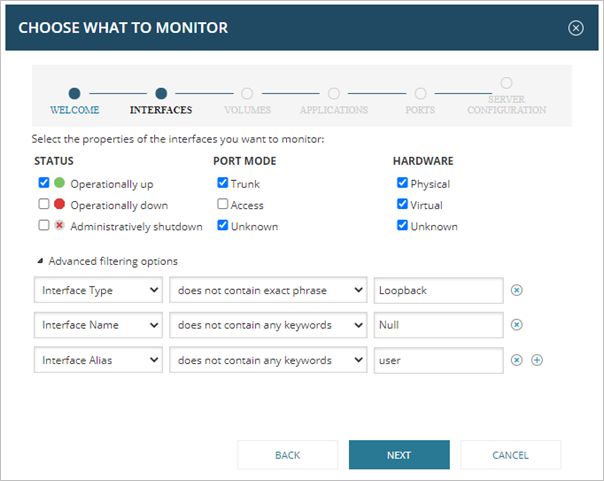Screen dimensions: 604x481
Task: Click the 'Select the properties of the interfaces' text
Action: point(178,139)
